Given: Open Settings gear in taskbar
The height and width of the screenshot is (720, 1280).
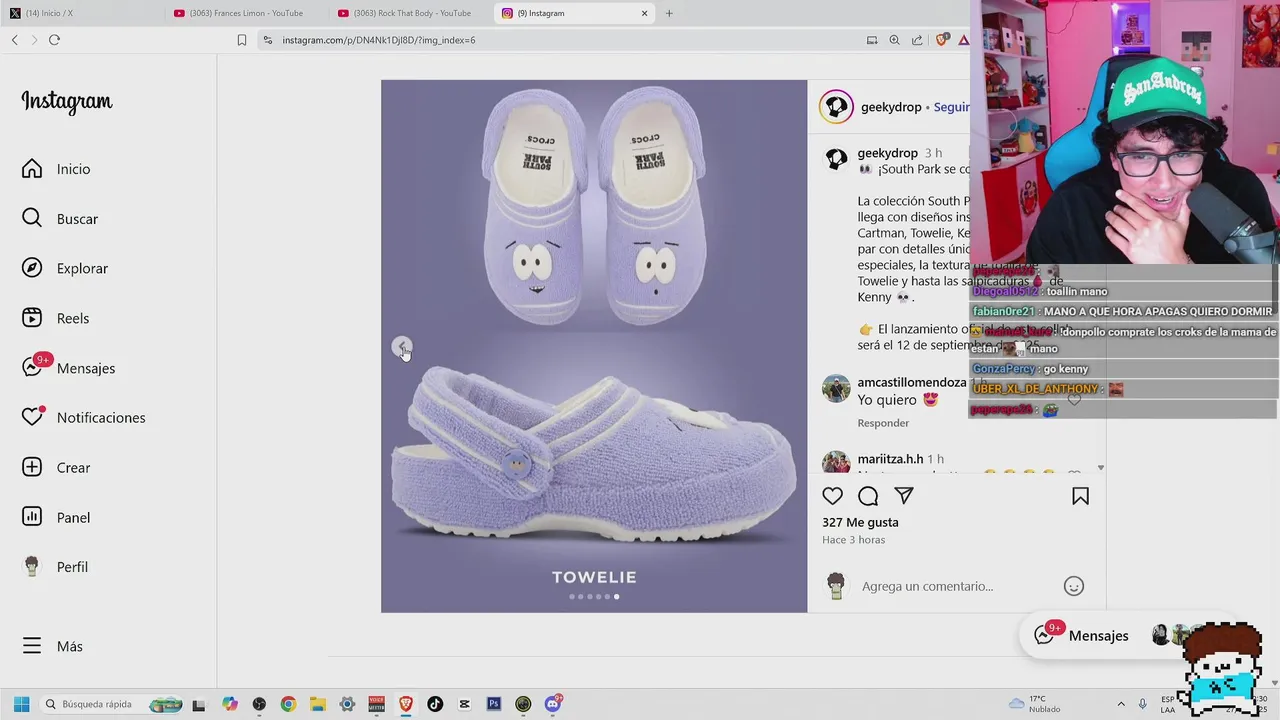Looking at the screenshot, I should 347,704.
